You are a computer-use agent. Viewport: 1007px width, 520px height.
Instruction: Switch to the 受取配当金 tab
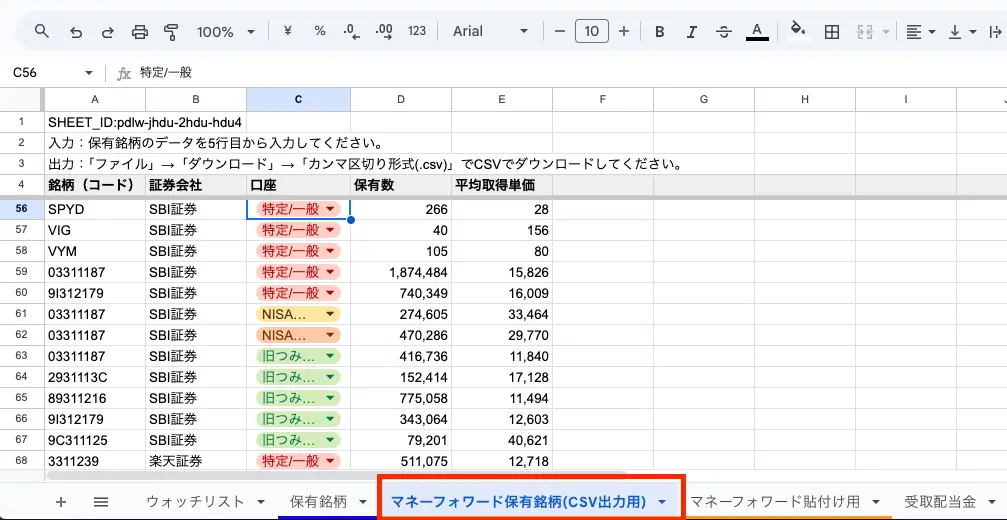tap(940, 501)
